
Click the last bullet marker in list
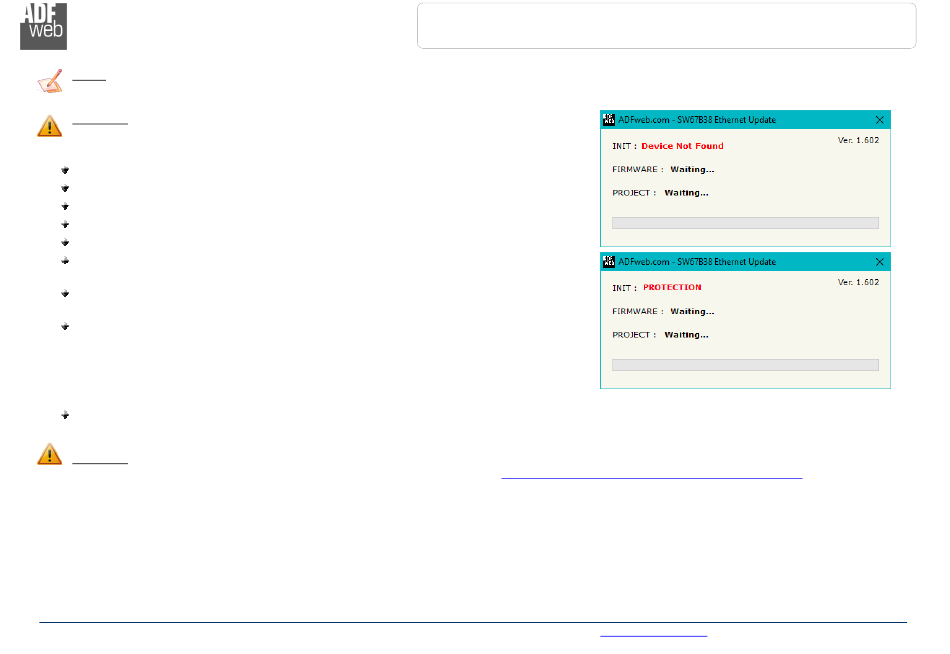coord(65,414)
